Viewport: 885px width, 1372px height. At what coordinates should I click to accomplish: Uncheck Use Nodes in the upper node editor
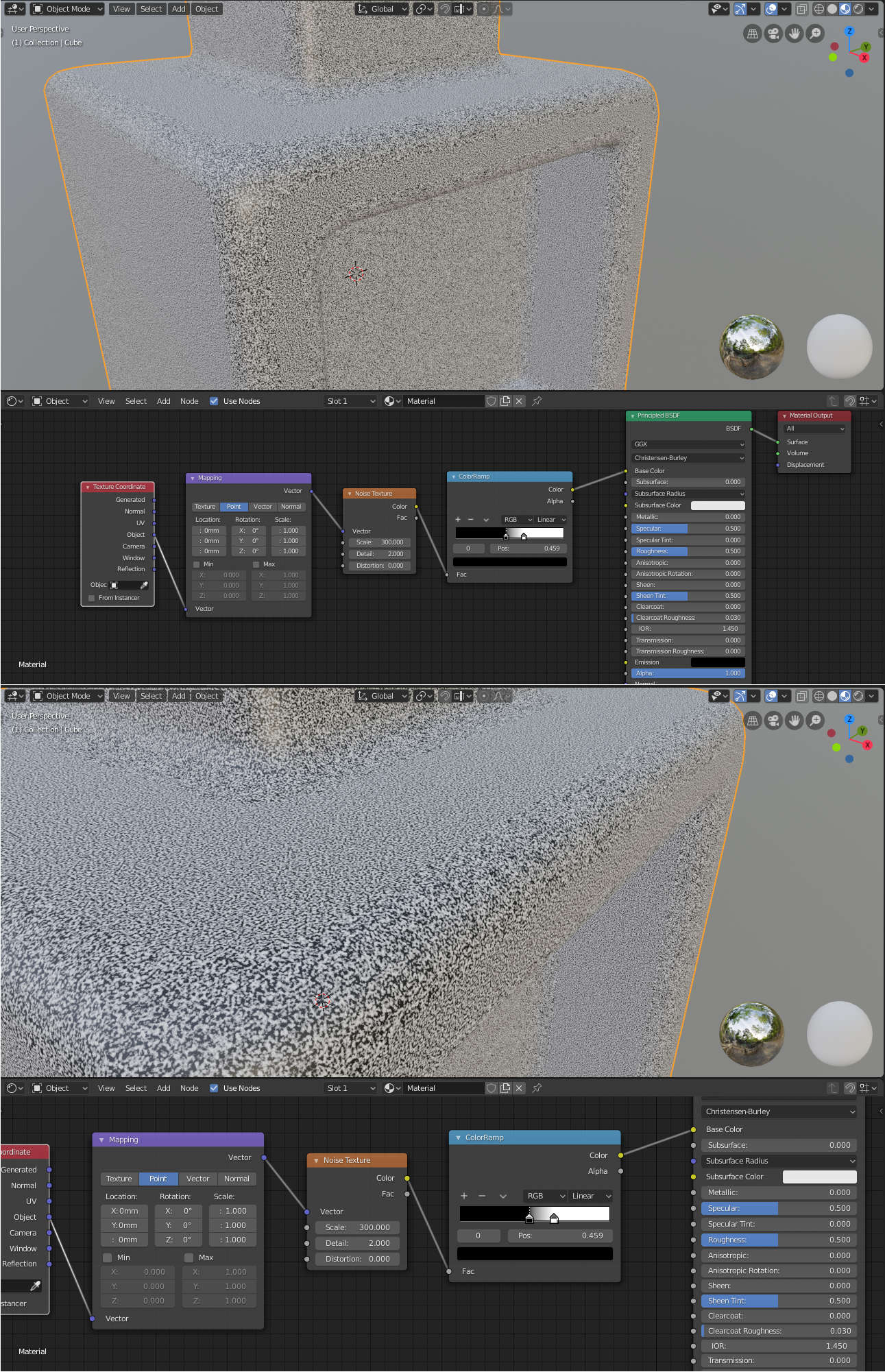(x=214, y=401)
